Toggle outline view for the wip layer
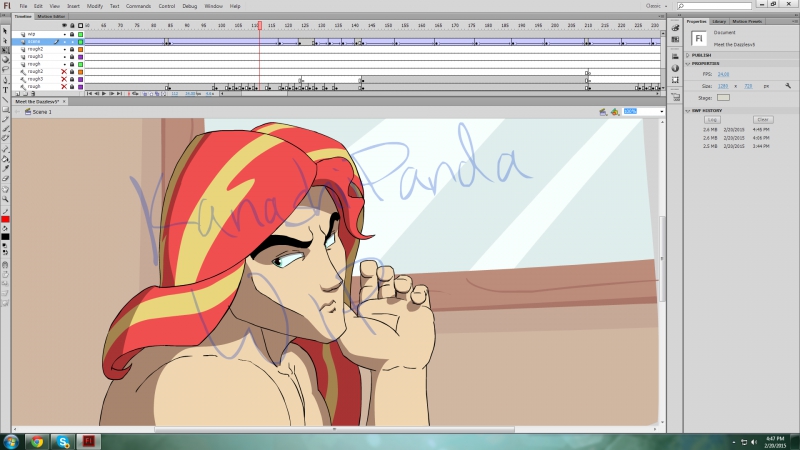This screenshot has width=800, height=450. pos(80,34)
